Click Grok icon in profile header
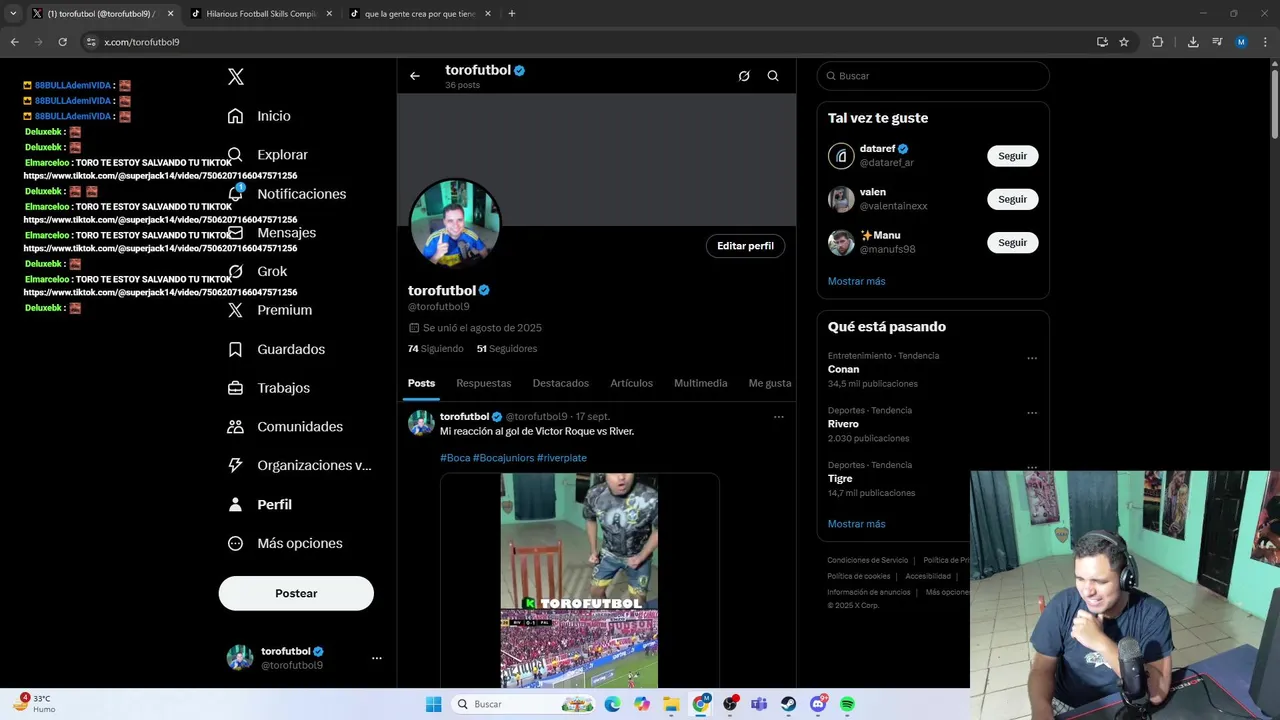The width and height of the screenshot is (1280, 720). [x=744, y=76]
